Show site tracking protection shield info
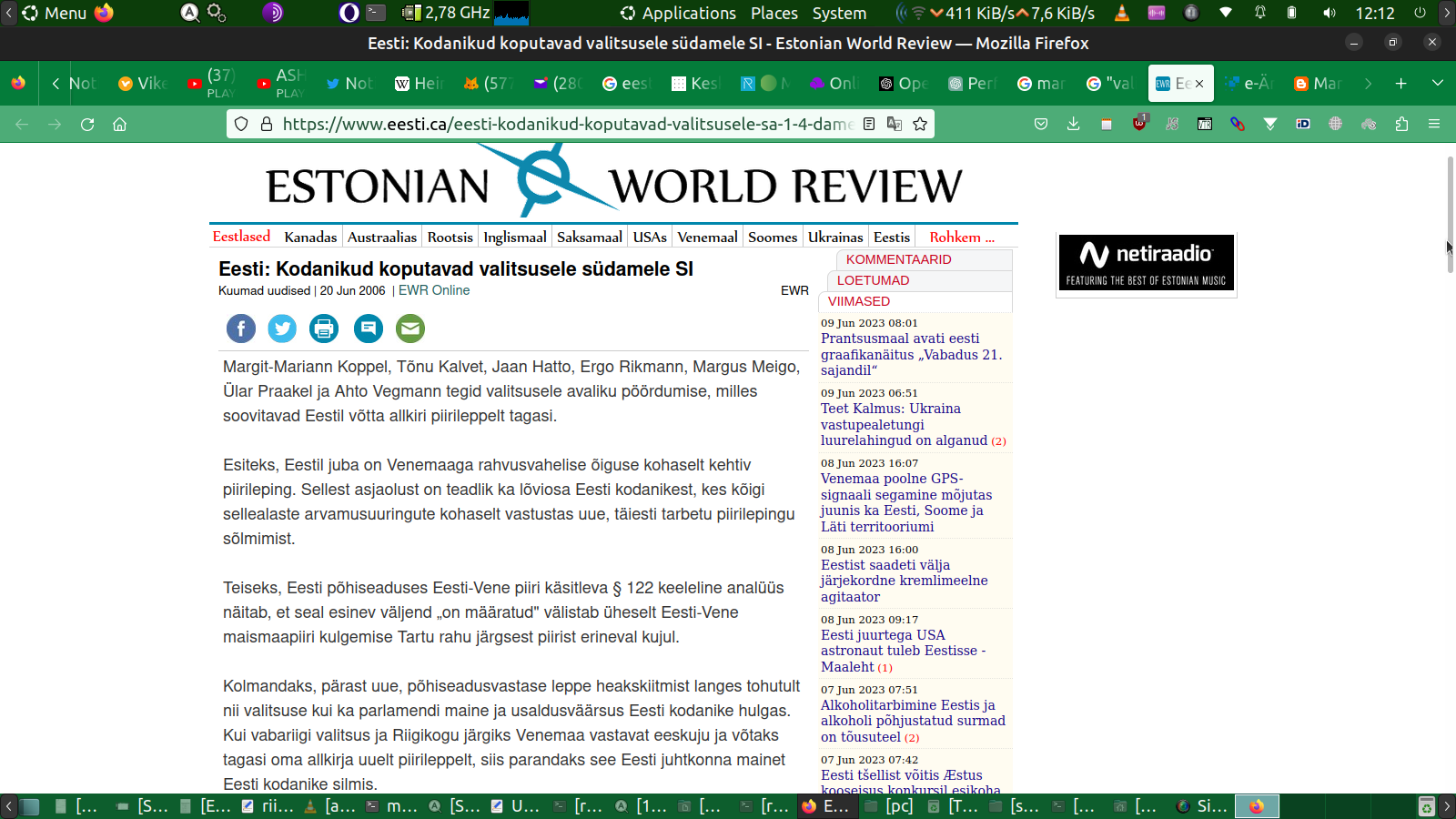 coord(241,125)
